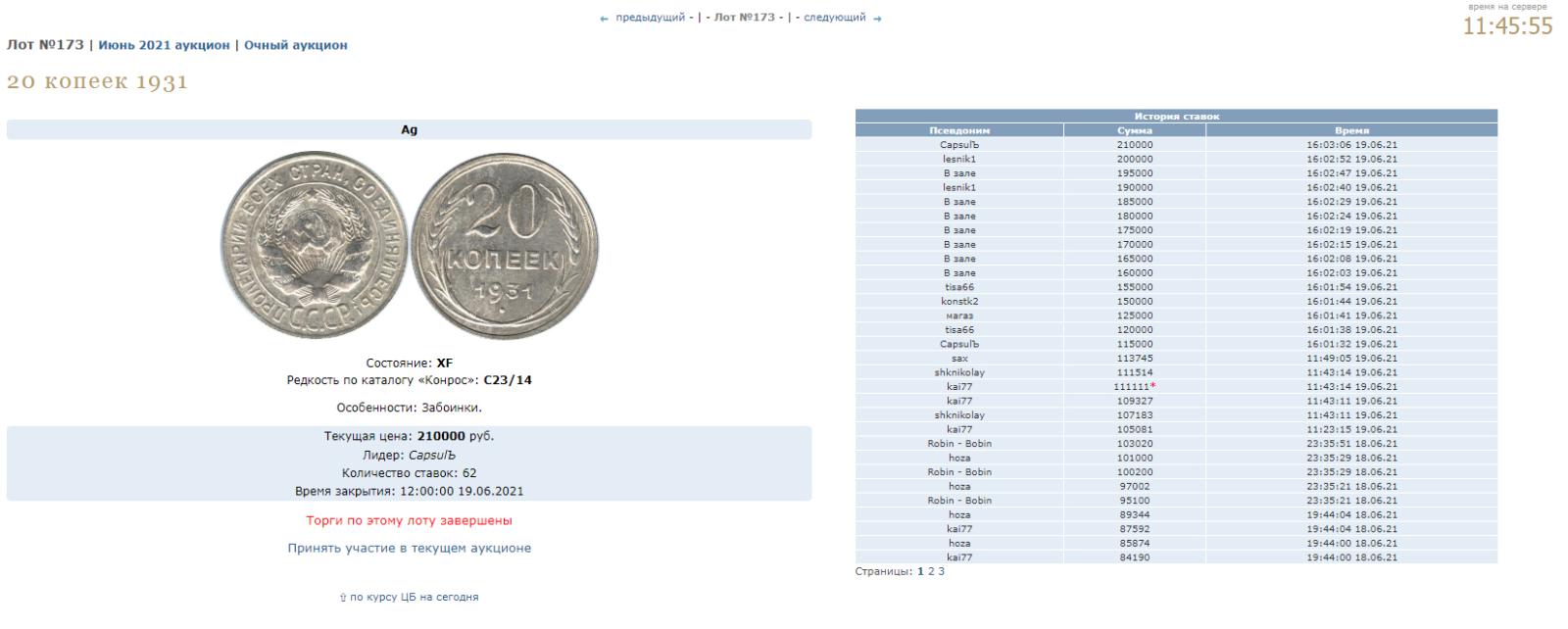1568x629 pixels.
Task: Select bid amount 115000 by CapsulЪ
Action: 1135,344
